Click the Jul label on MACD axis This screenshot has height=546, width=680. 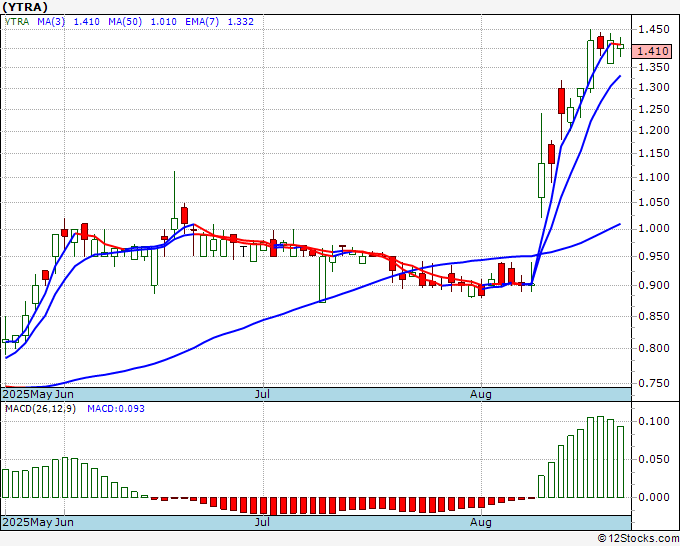(x=262, y=522)
